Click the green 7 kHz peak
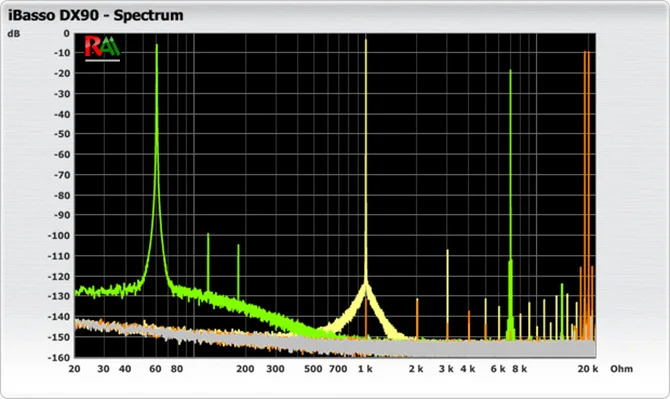The width and height of the screenshot is (670, 399). point(510,205)
